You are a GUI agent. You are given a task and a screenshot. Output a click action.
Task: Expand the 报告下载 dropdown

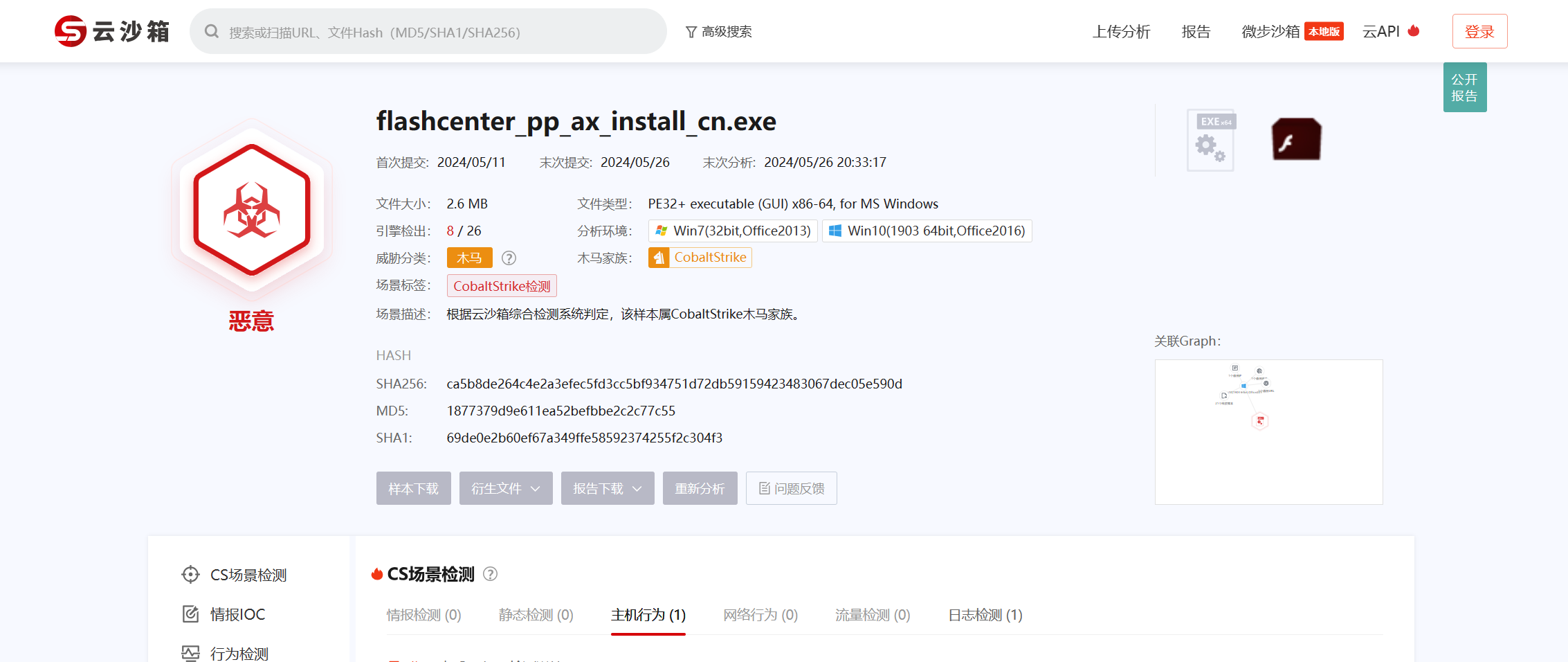pyautogui.click(x=608, y=488)
